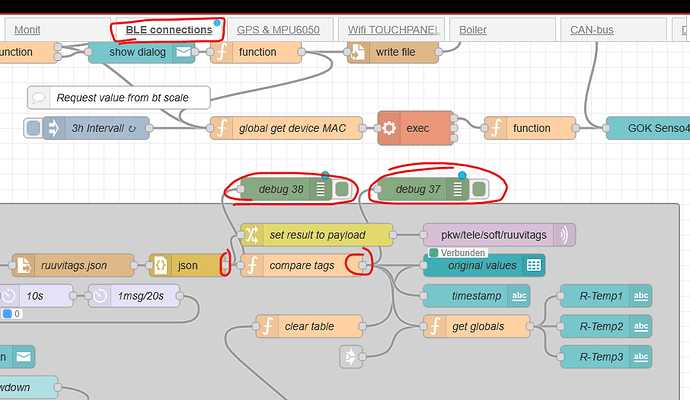Click the original values table icon
Screen dimensions: 690x400
[x=535, y=265]
